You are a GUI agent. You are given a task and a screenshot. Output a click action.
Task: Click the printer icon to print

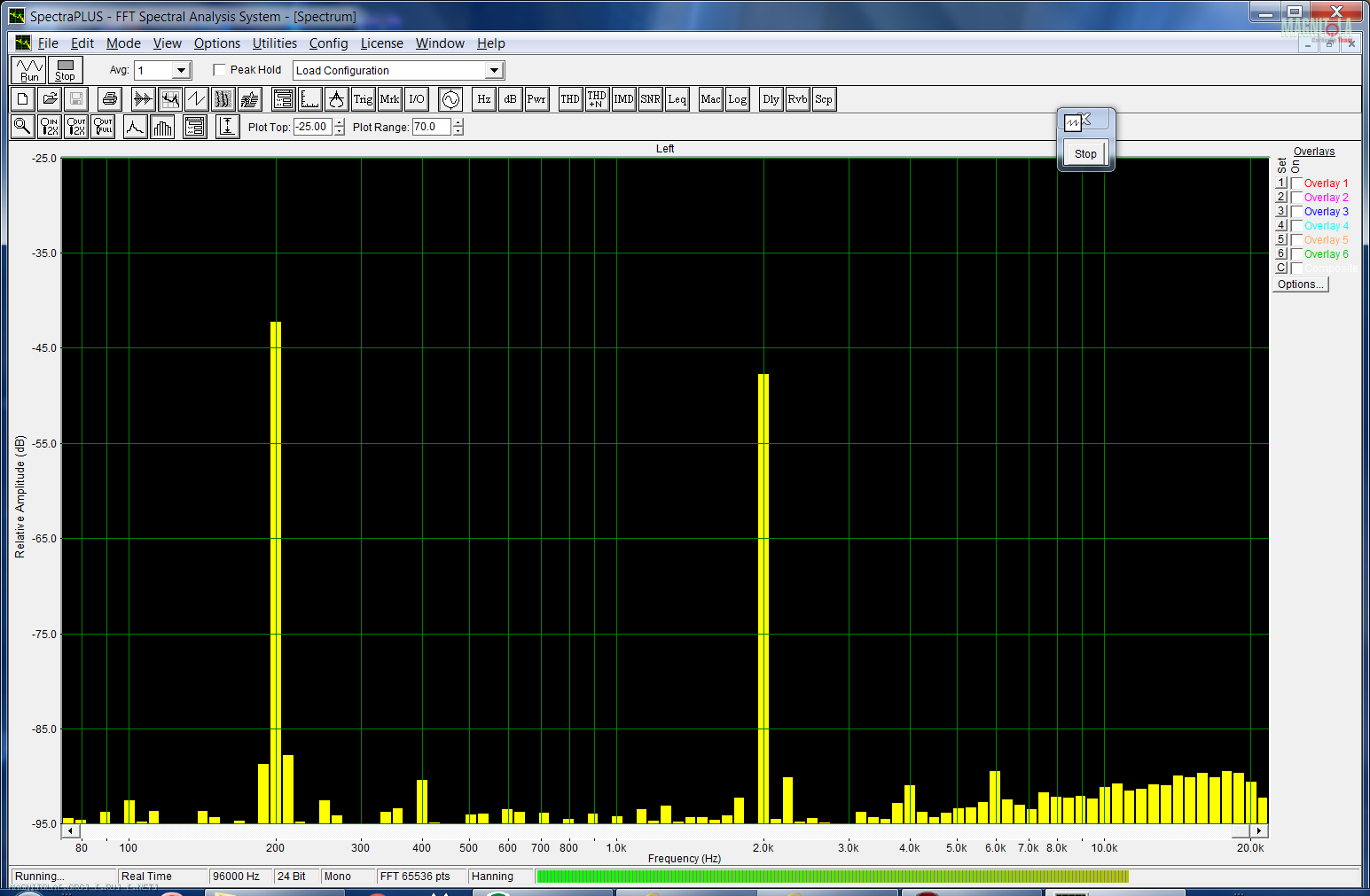[109, 99]
